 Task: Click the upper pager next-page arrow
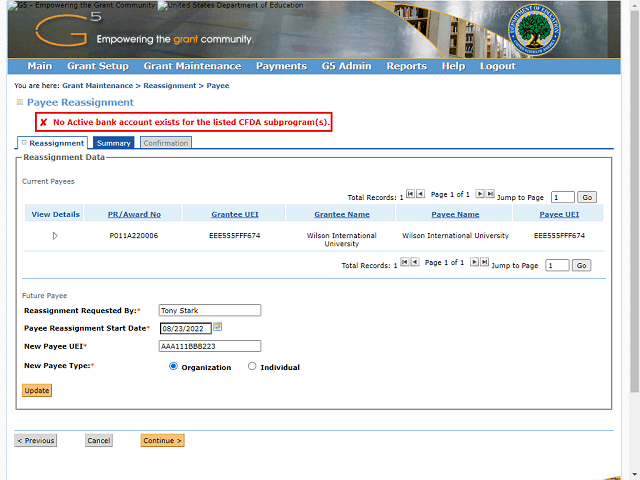480,194
